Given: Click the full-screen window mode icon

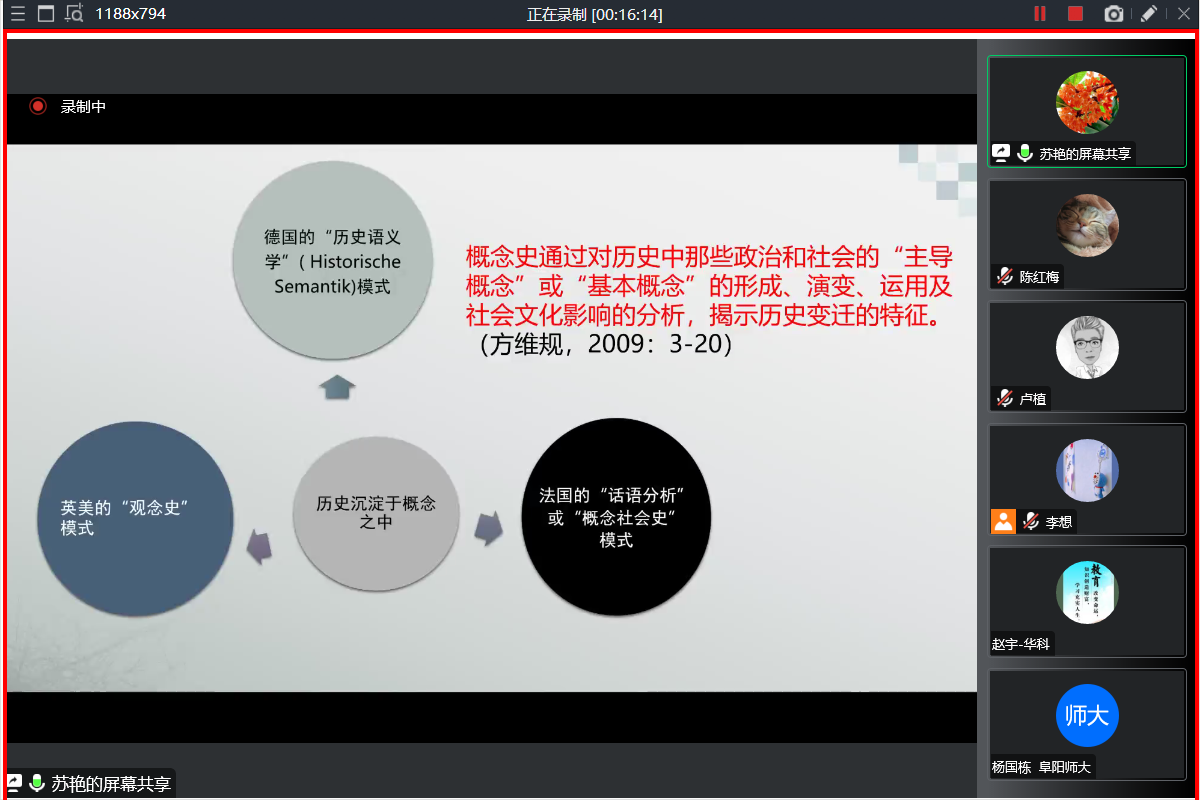Looking at the screenshot, I should [45, 14].
